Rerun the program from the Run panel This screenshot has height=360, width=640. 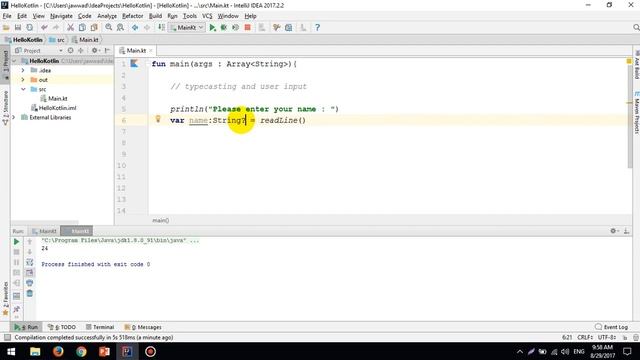16,242
